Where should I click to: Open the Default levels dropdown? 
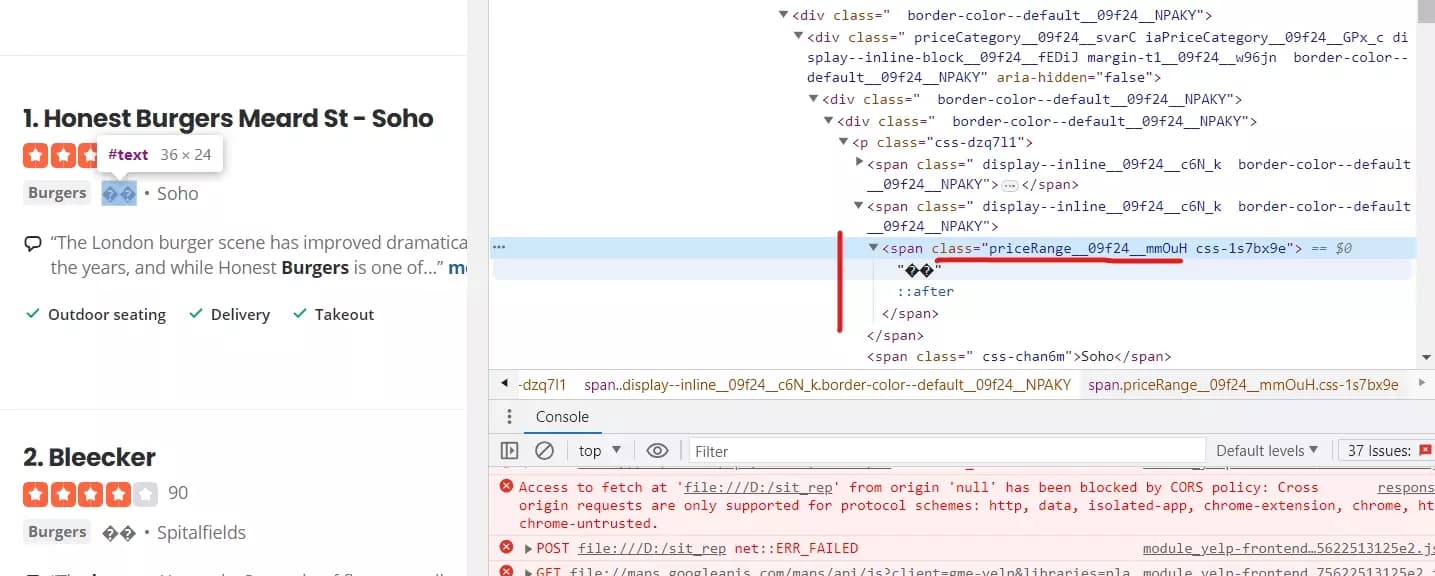[1267, 451]
